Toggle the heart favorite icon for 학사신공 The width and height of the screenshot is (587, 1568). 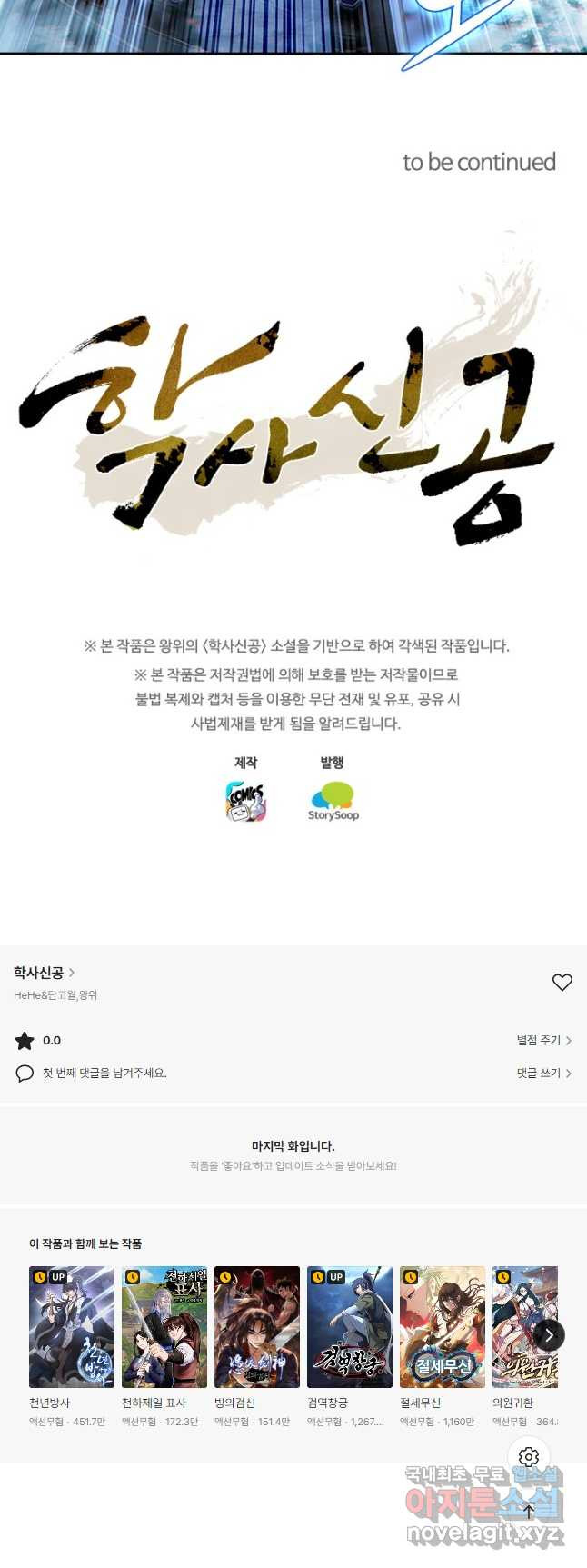pos(562,983)
